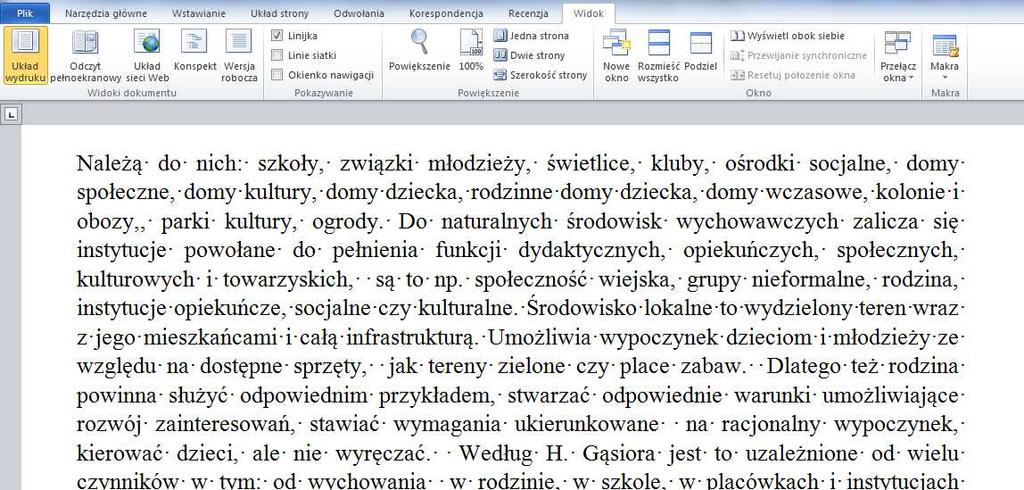The image size is (1024, 490).
Task: Switch to Odwołania tab
Action: coord(359,13)
